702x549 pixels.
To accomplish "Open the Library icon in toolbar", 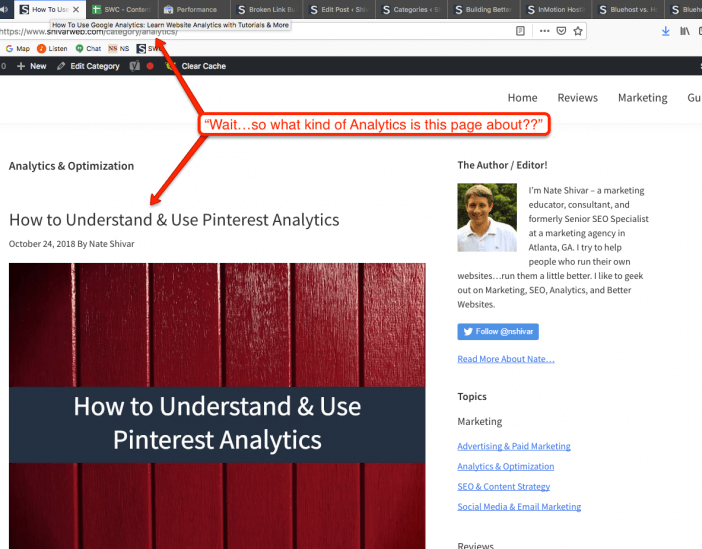I will click(685, 31).
